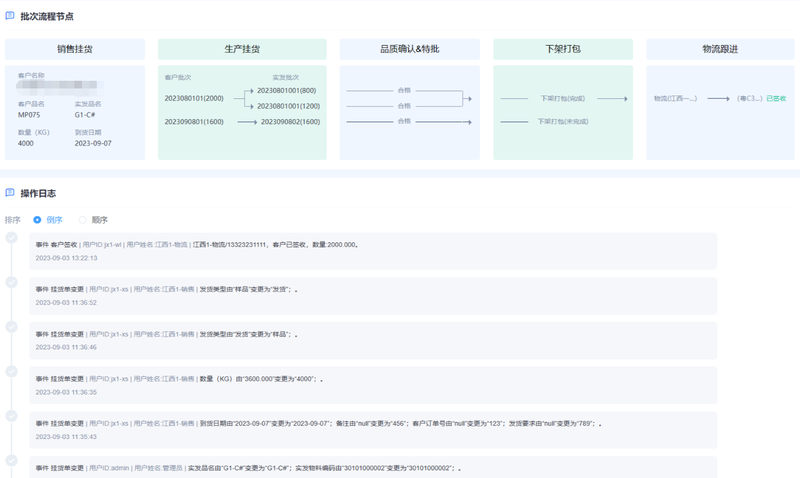The image size is (800, 478).
Task: Click the 已签收 status label
Action: (x=776, y=98)
